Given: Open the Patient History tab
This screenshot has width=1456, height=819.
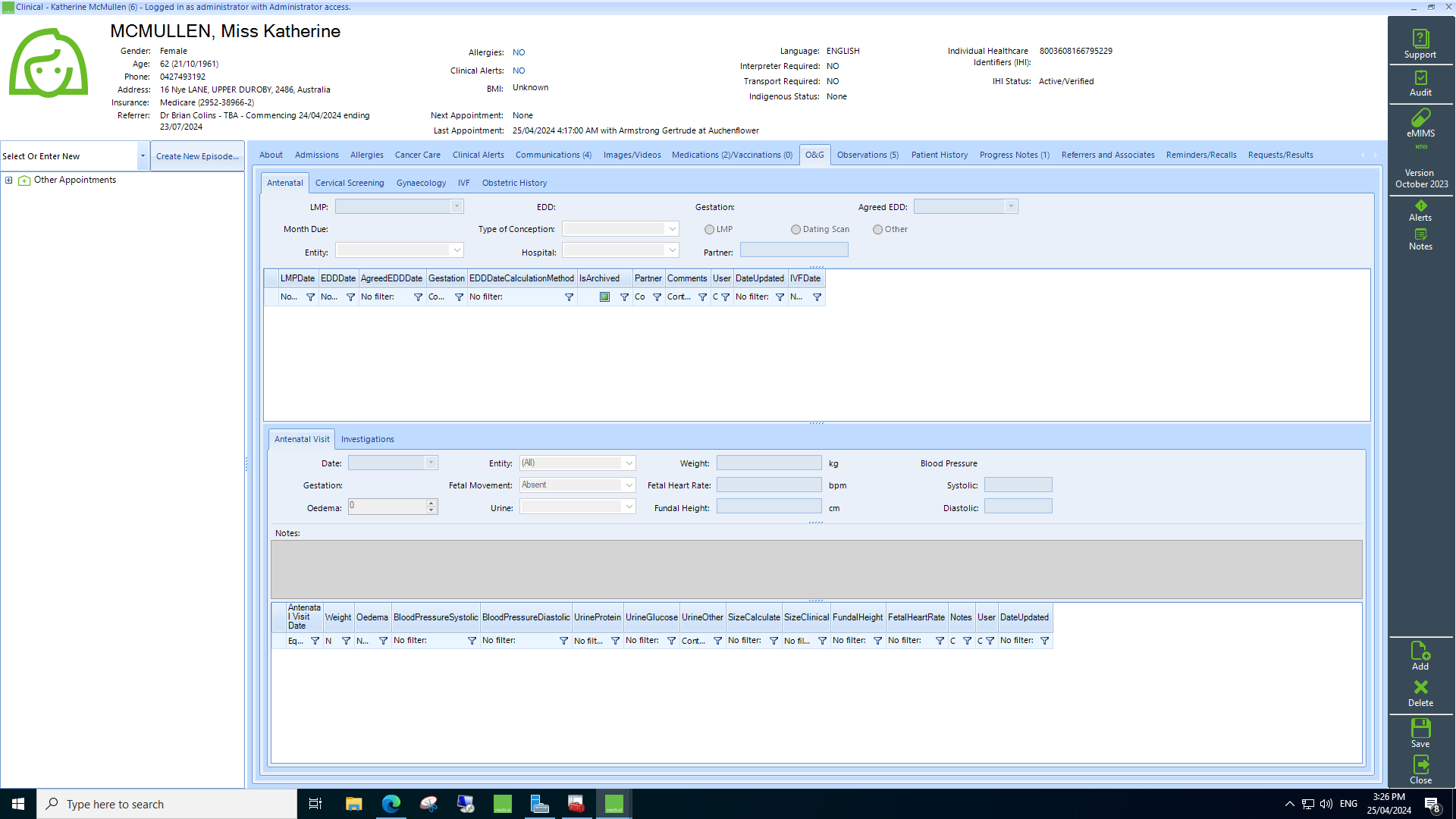Looking at the screenshot, I should pyautogui.click(x=940, y=155).
